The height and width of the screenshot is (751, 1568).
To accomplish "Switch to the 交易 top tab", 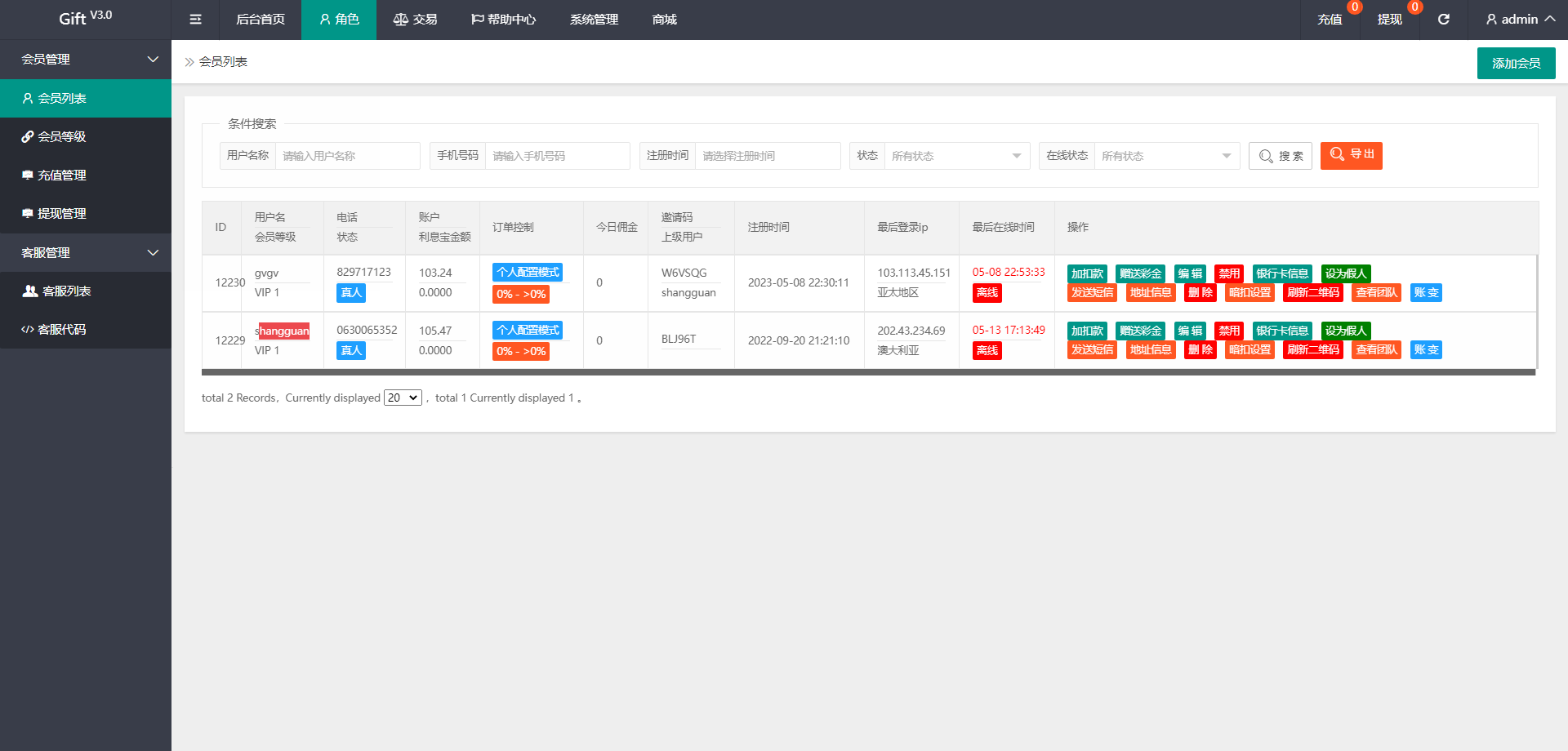I will (416, 20).
